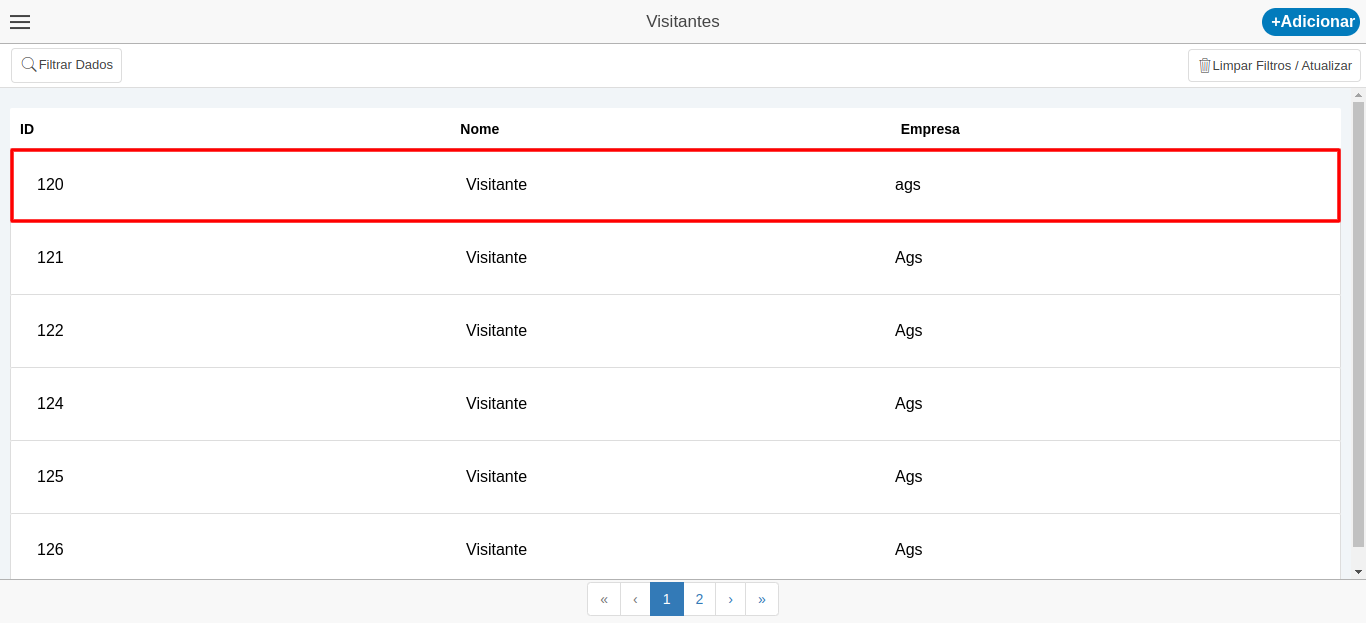Image resolution: width=1366 pixels, height=623 pixels.
Task: Open the Filtrar Dados filter
Action: point(66,65)
